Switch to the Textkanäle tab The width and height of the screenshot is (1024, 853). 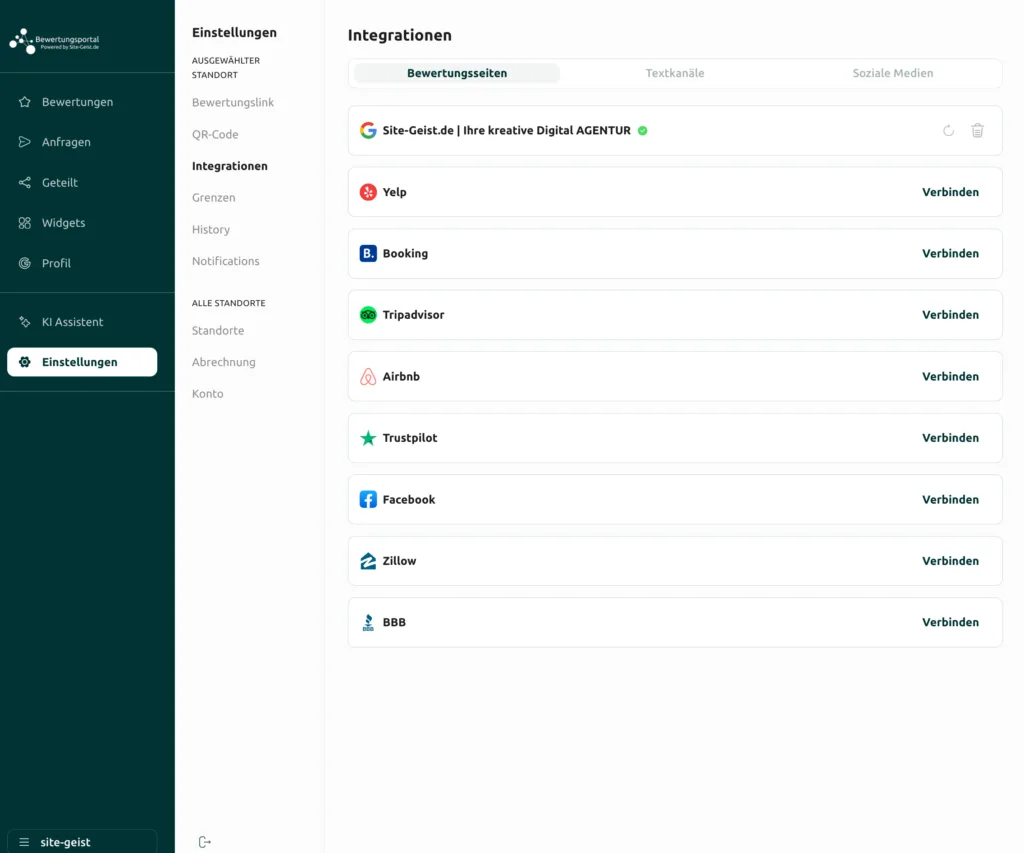[675, 73]
